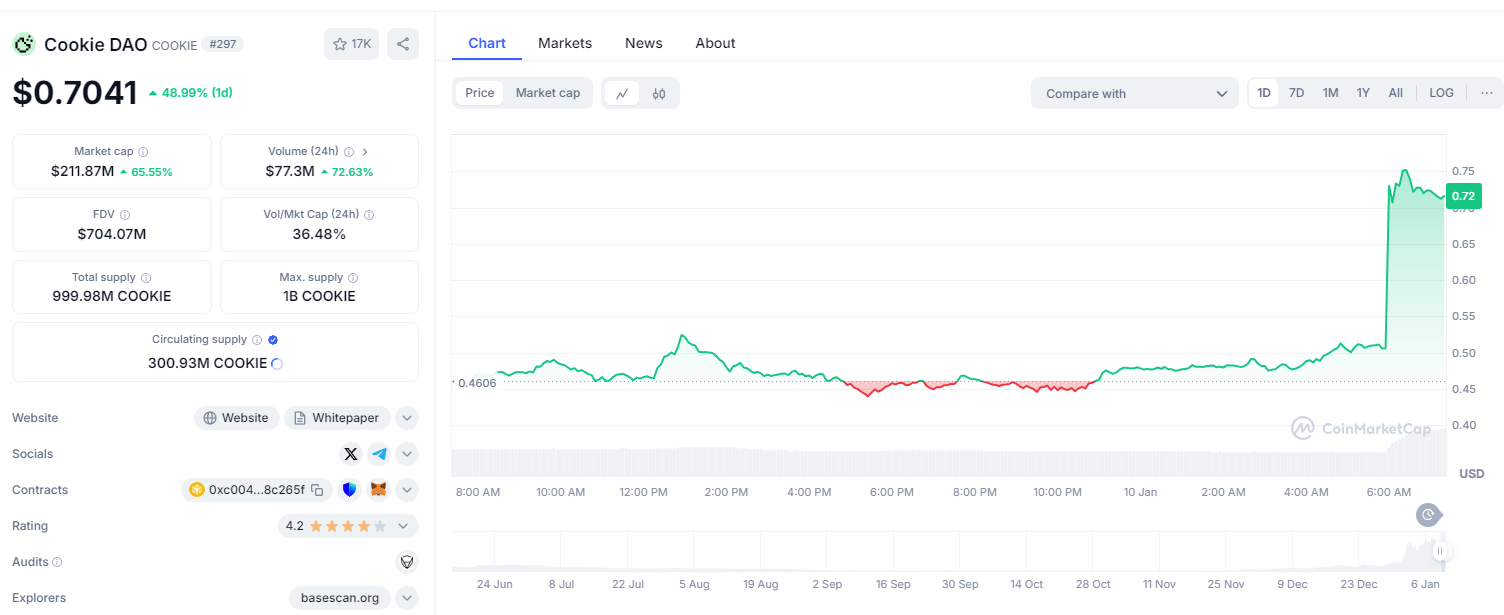The height and width of the screenshot is (615, 1504).
Task: Open the Whitepaper link
Action: point(337,418)
